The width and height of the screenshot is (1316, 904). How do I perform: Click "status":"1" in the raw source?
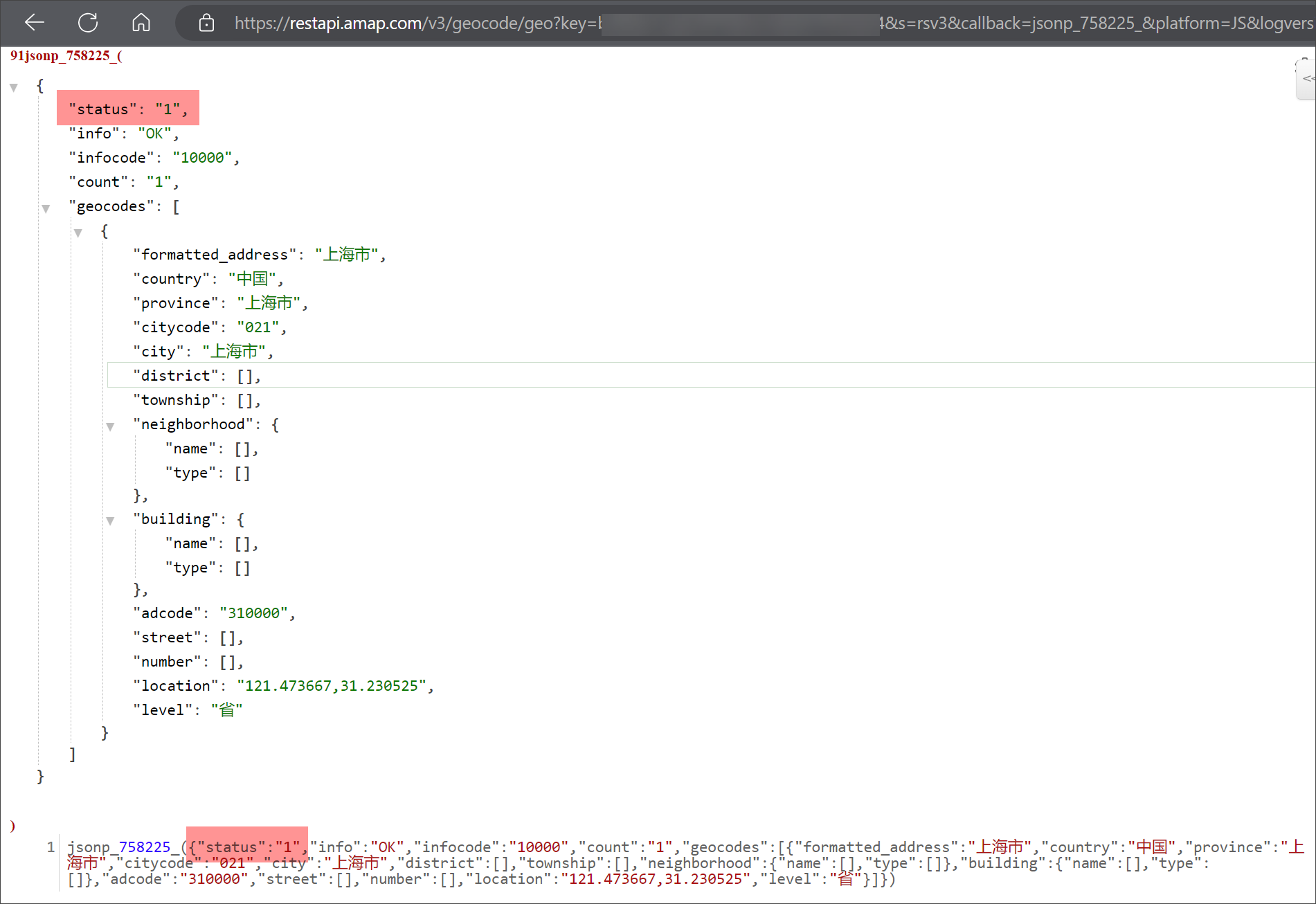pyautogui.click(x=249, y=847)
